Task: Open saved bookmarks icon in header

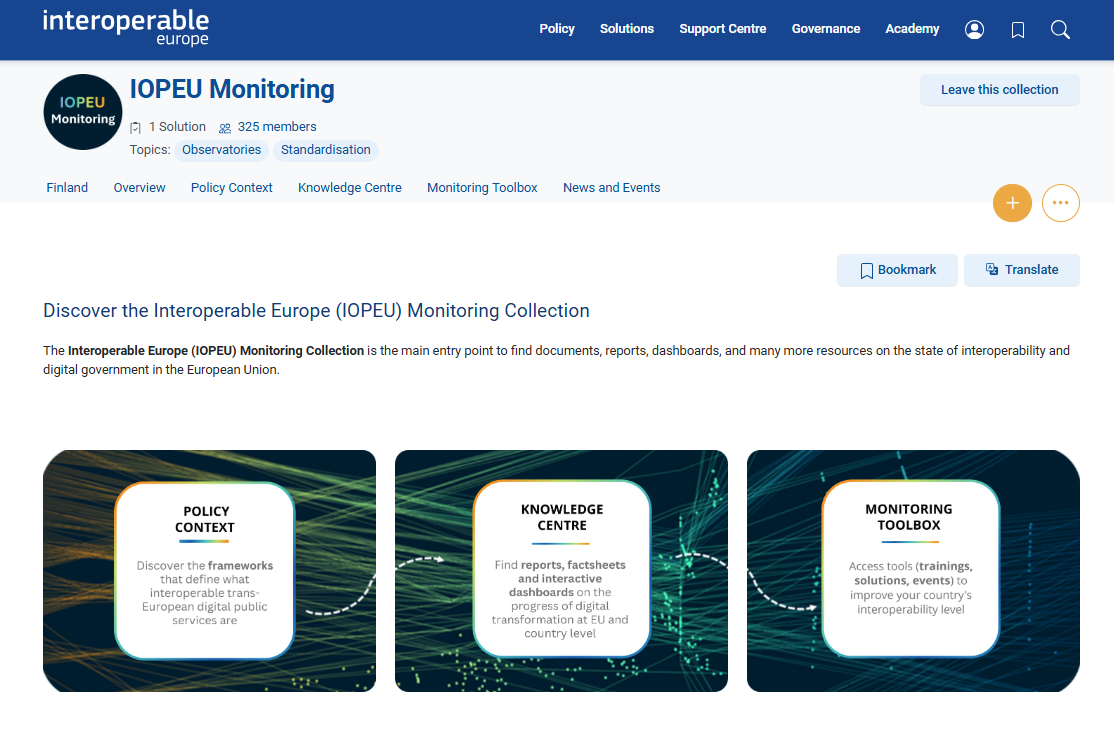Action: (1017, 30)
